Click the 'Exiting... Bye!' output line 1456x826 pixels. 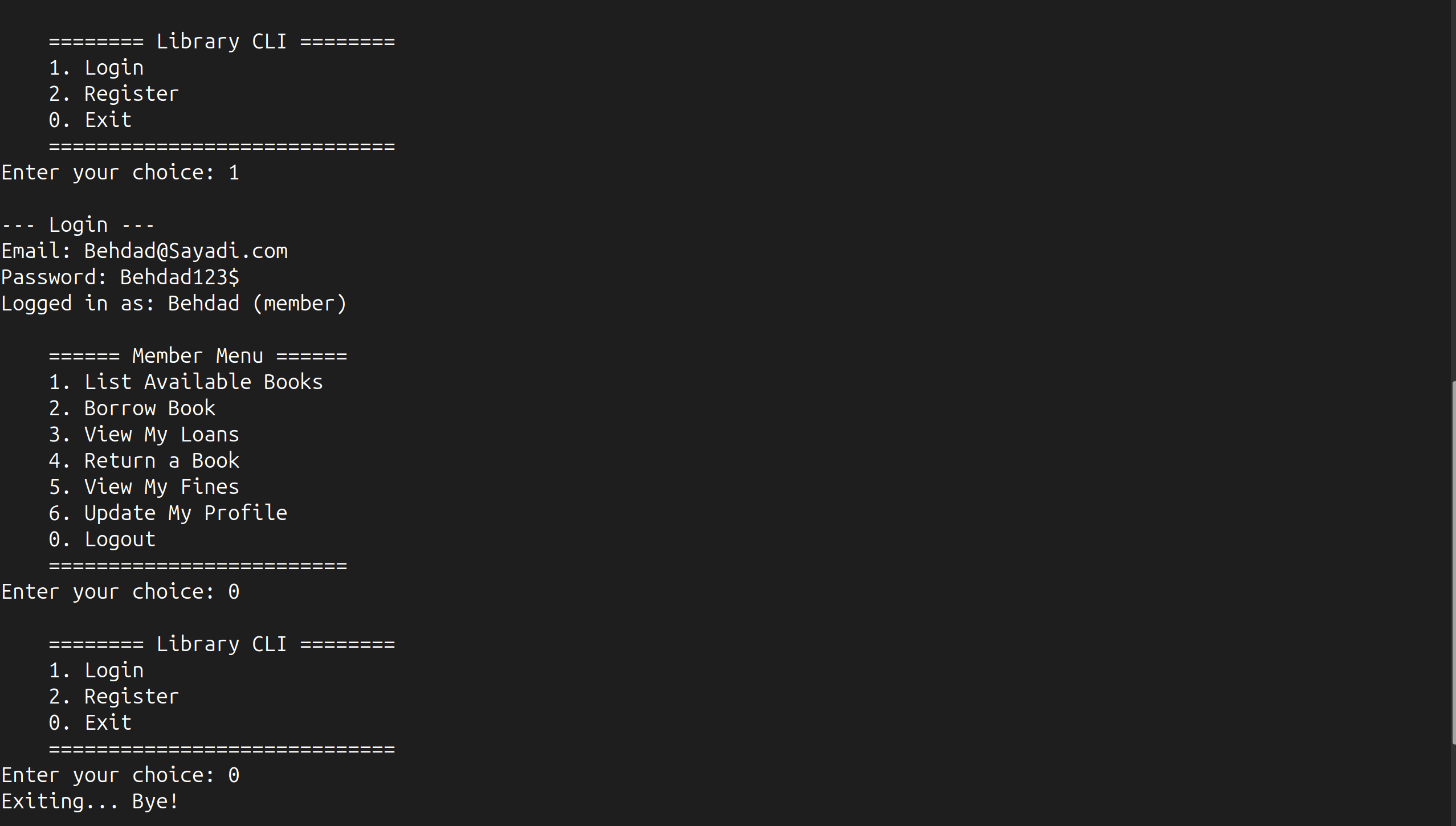coord(90,802)
